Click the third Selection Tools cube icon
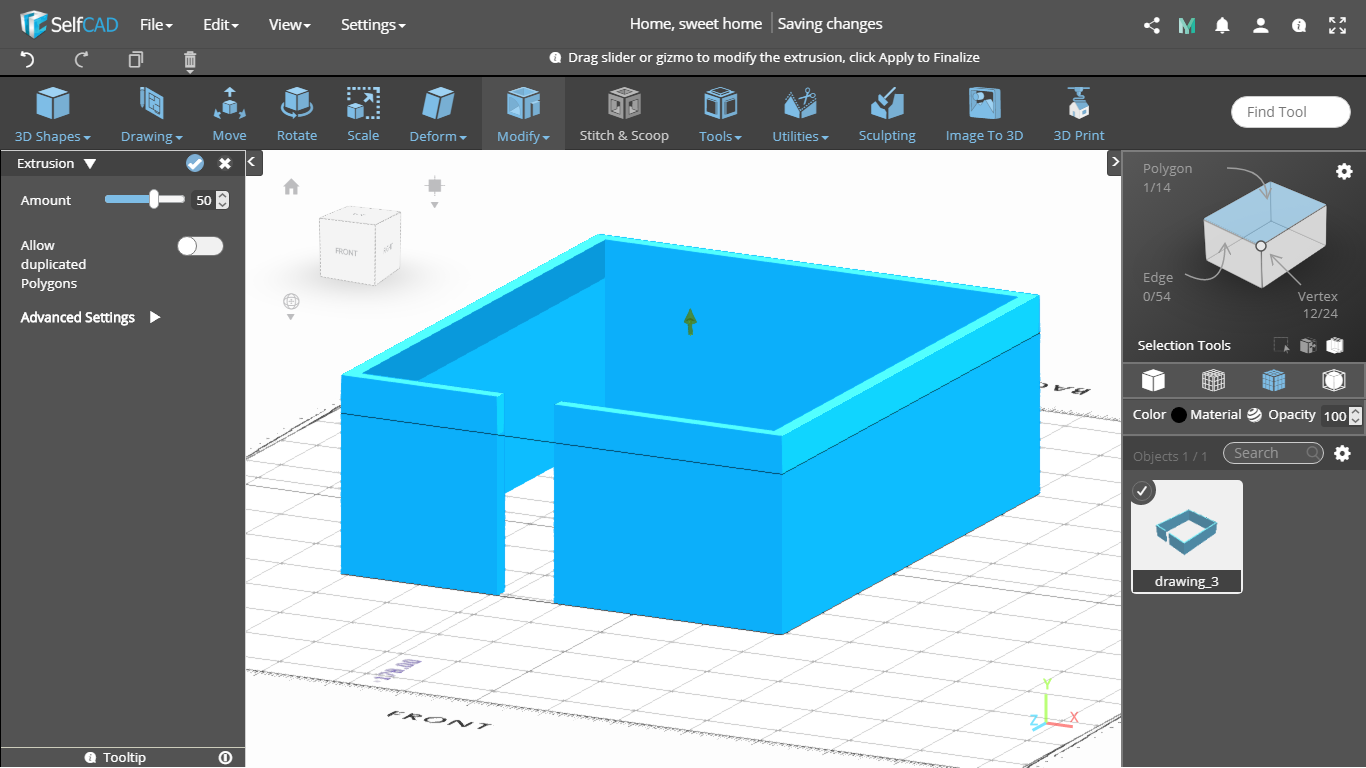 pos(1334,346)
